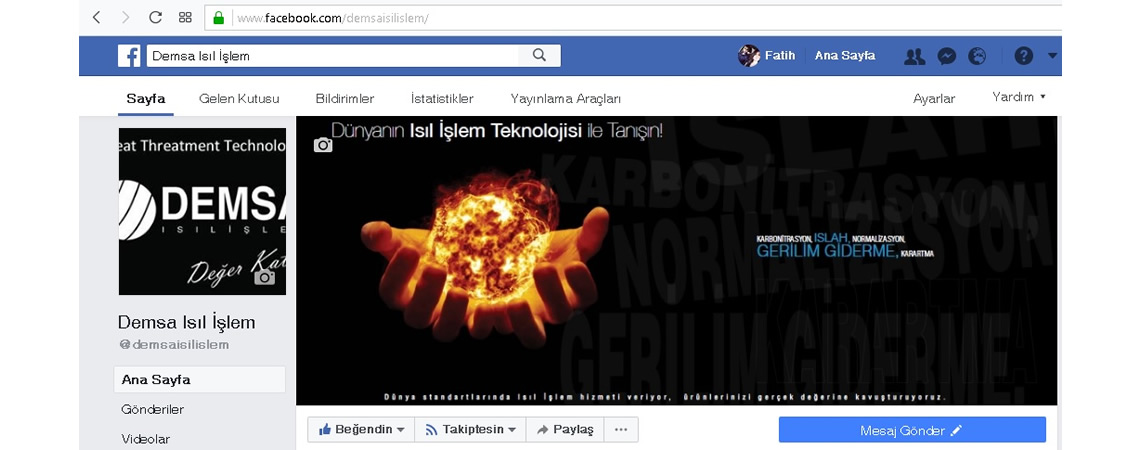
Task: Open the Messenger icon
Action: (947, 56)
